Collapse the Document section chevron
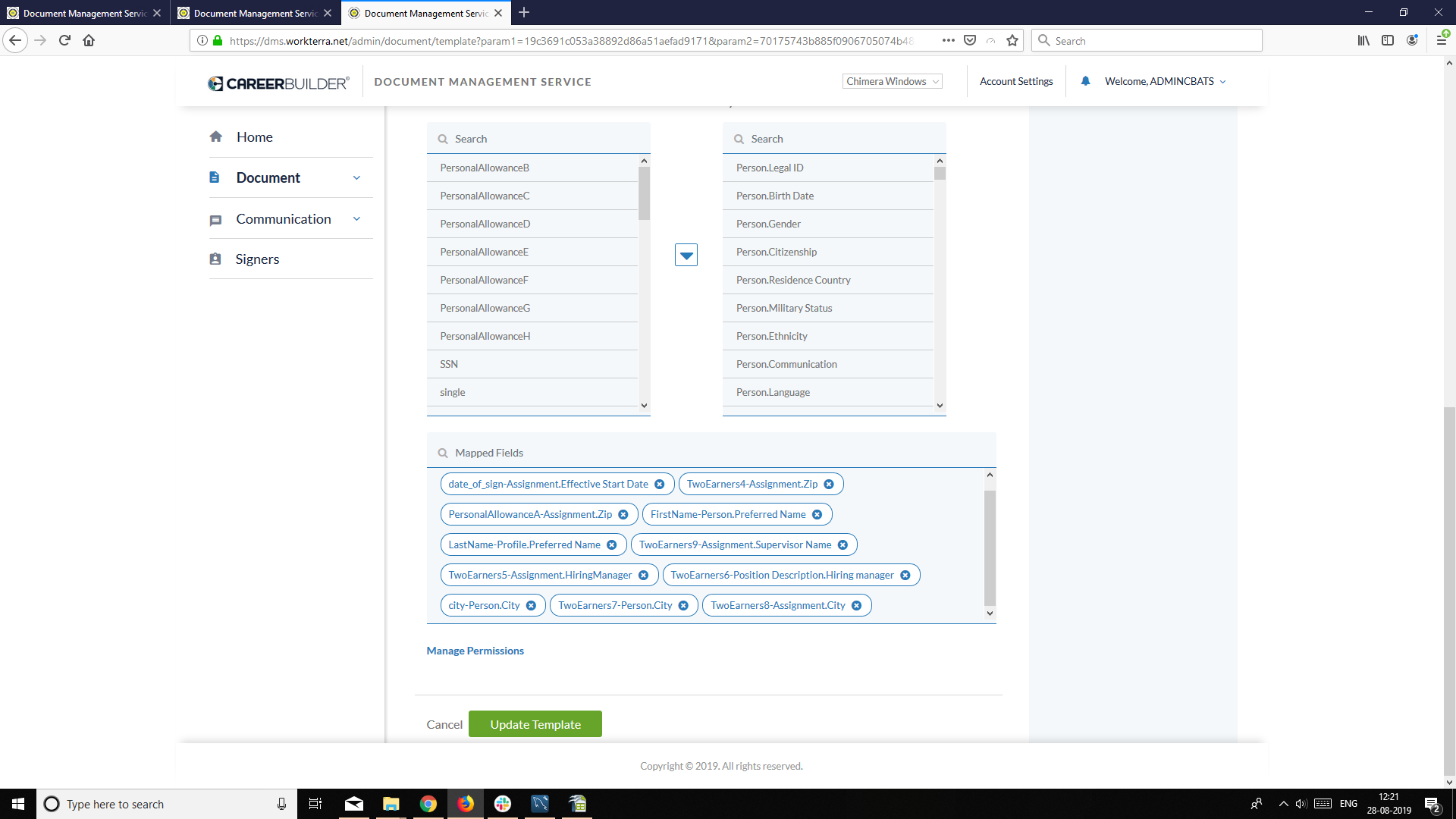This screenshot has width=1456, height=819. coord(356,177)
